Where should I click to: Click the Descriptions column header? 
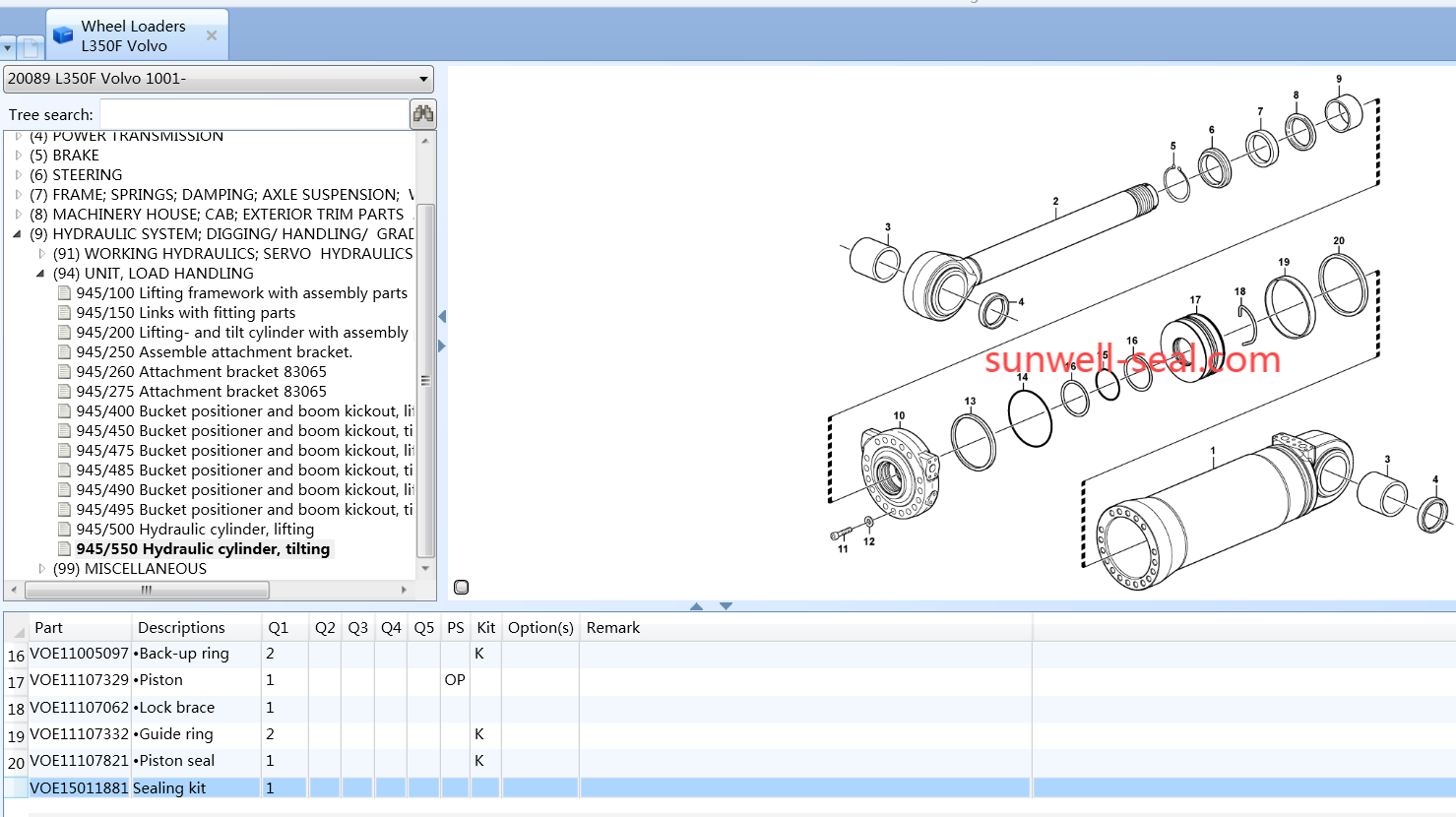(x=181, y=628)
